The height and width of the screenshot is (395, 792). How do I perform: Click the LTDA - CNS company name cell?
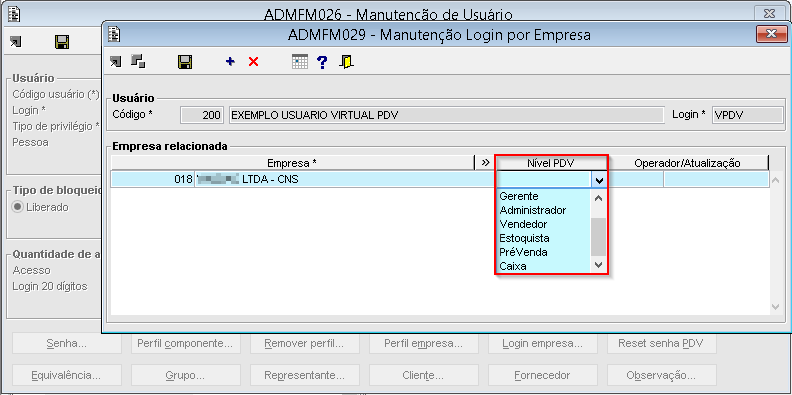tap(345, 179)
